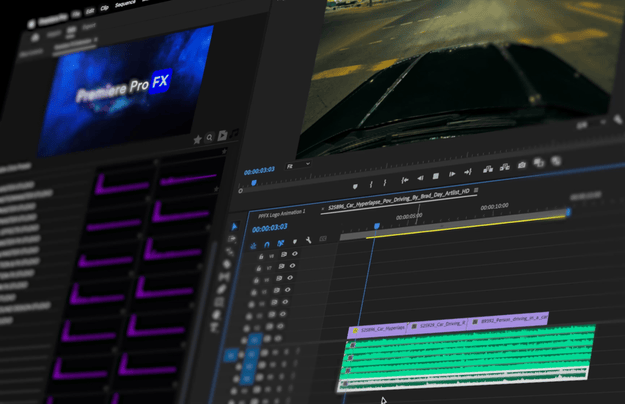Hide track V8 with eye icon
The width and height of the screenshot is (625, 404).
coord(295,253)
